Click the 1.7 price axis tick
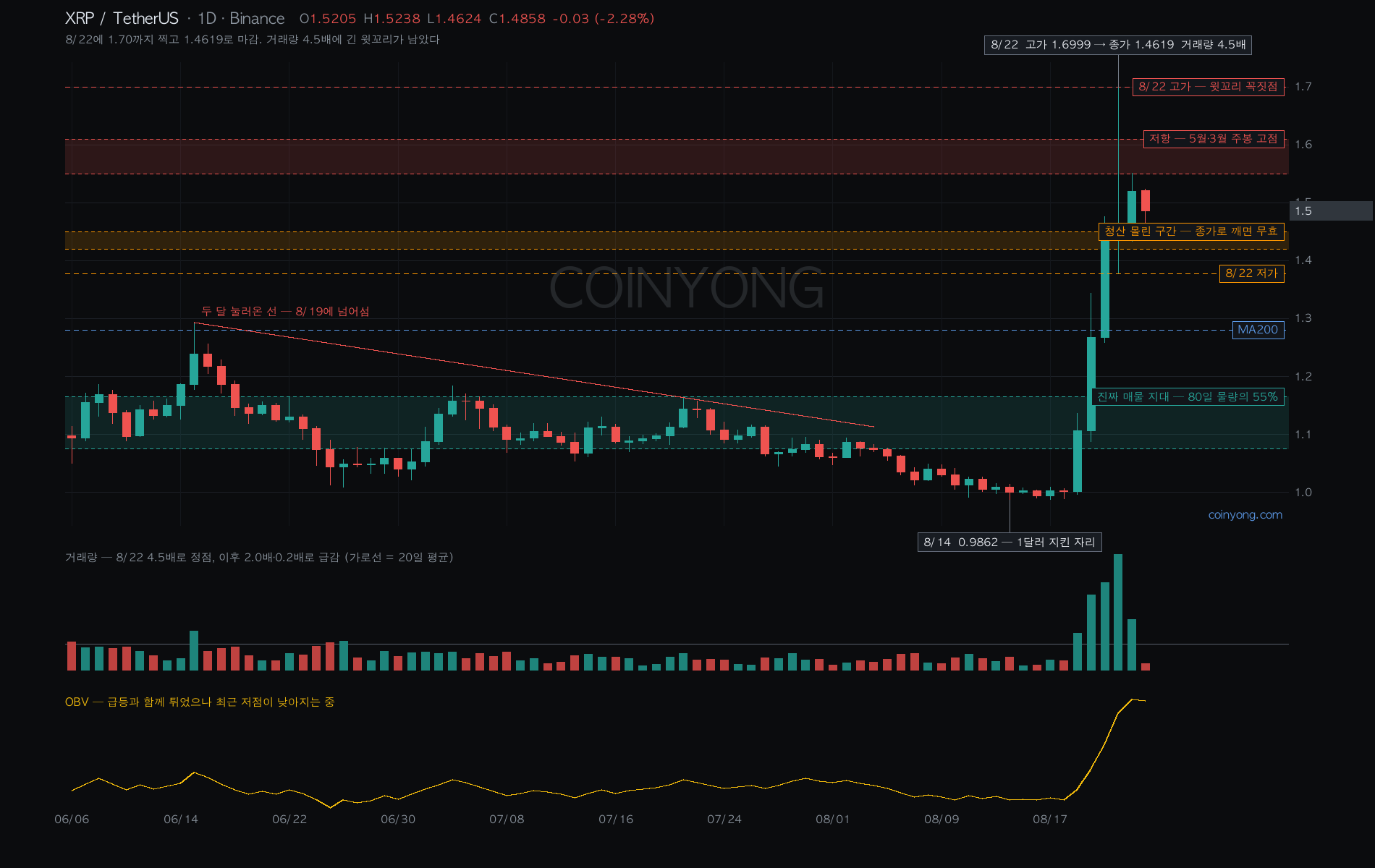The image size is (1375, 868). click(1303, 87)
